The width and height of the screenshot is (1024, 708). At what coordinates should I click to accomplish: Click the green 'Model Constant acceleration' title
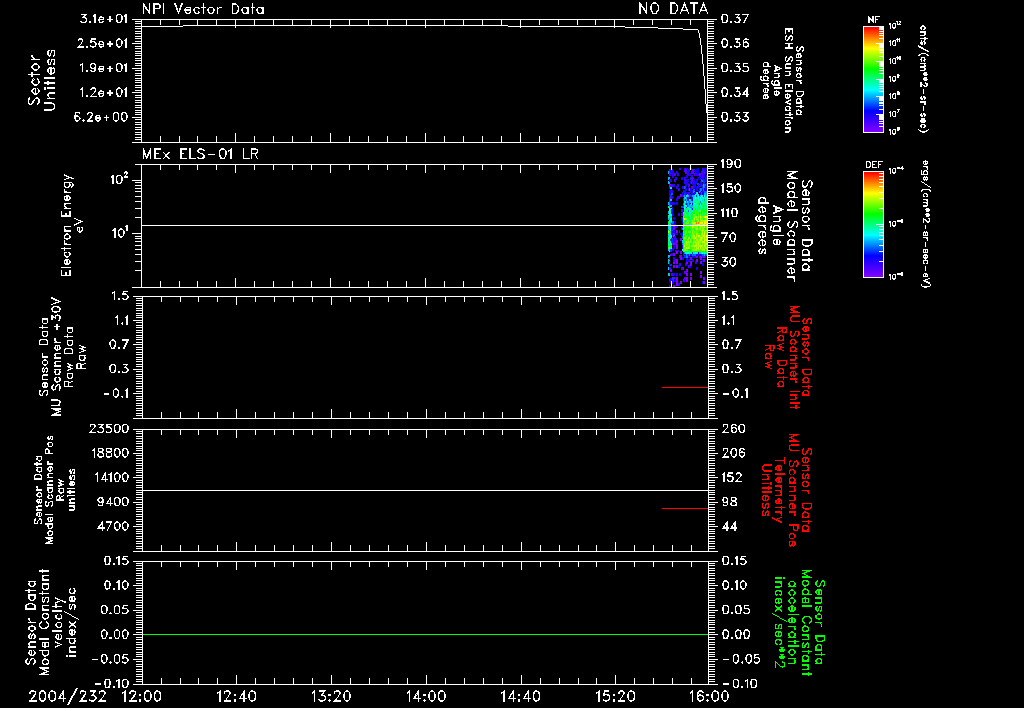[799, 623]
